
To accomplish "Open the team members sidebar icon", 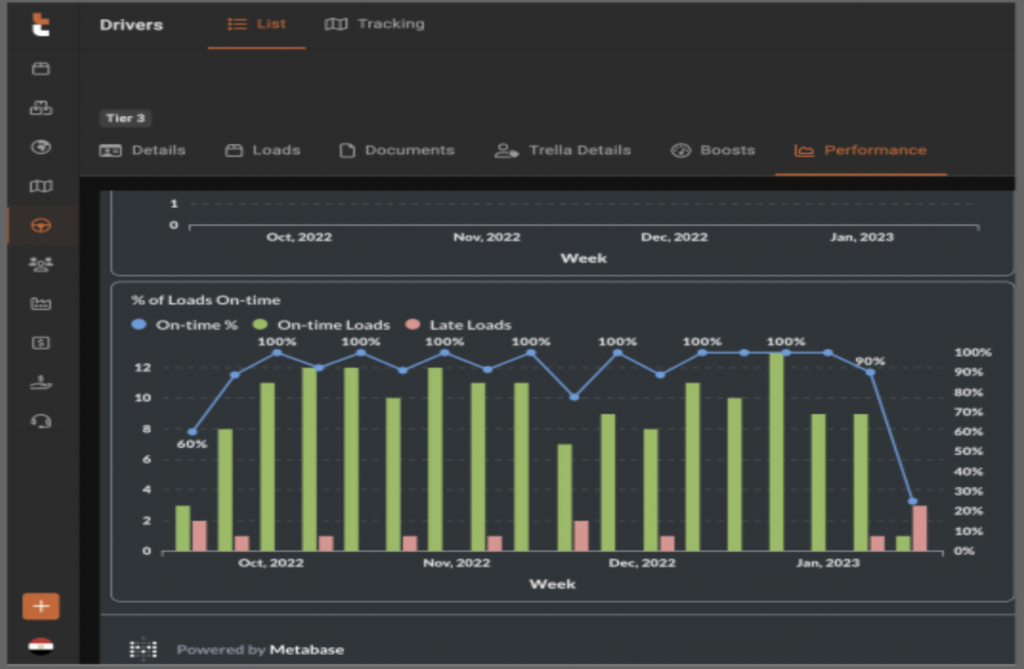I will [x=40, y=263].
